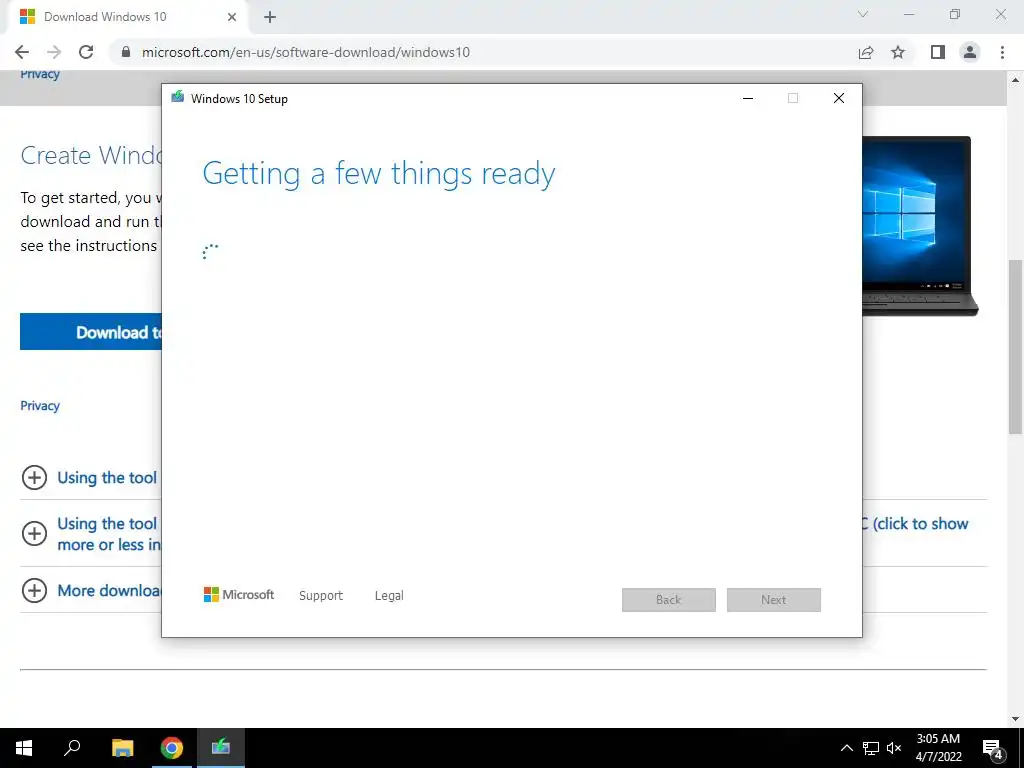Click the Download tool now button on webpage
1024x768 pixels.
pos(91,332)
